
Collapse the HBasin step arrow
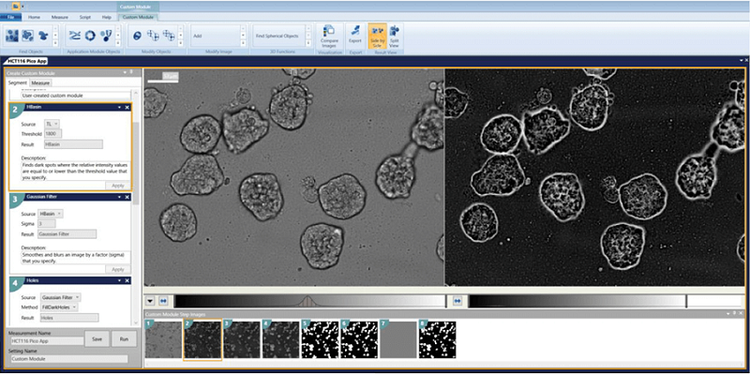point(119,108)
